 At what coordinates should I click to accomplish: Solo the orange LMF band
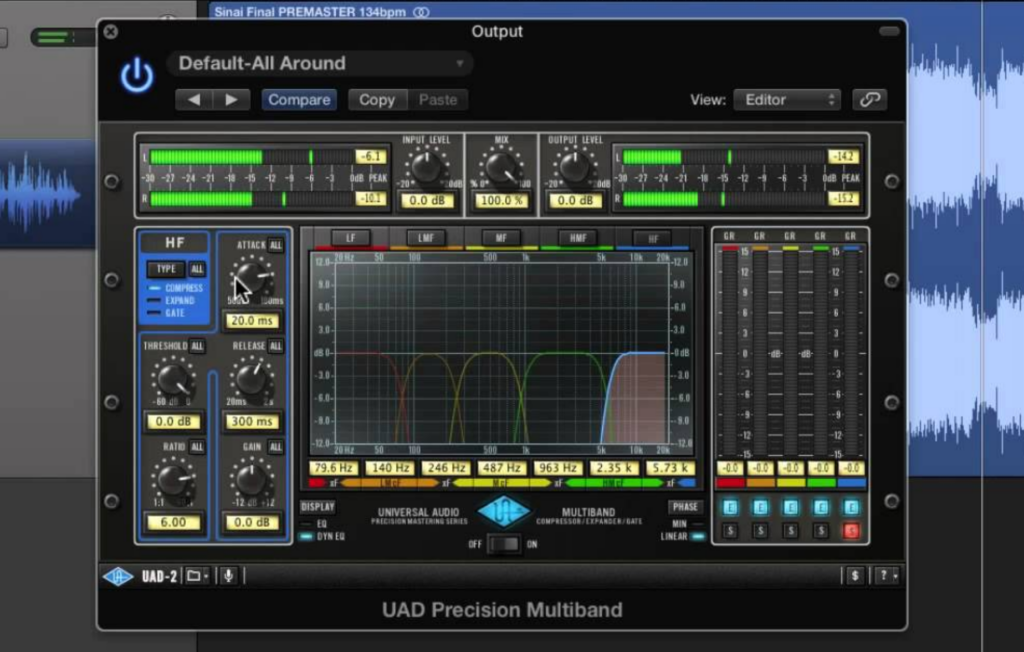pyautogui.click(x=760, y=530)
